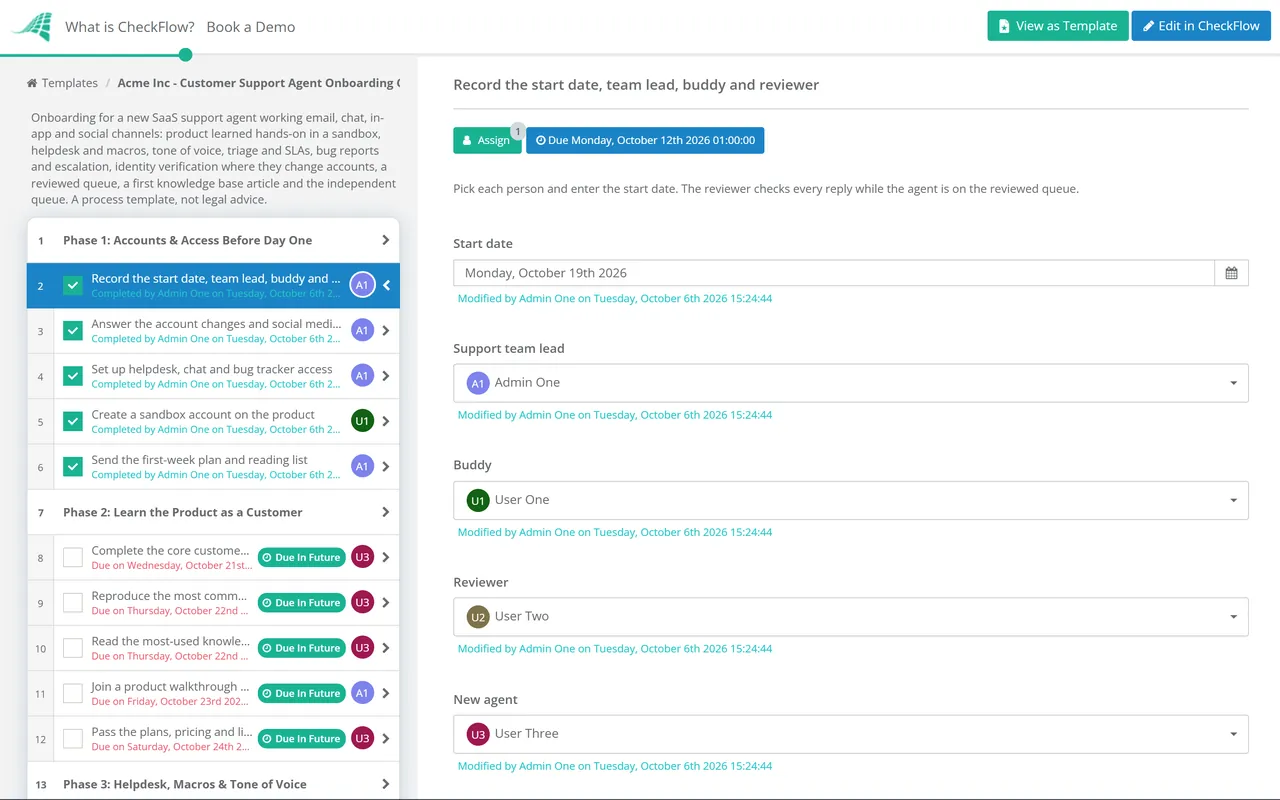
Task: Open the Book a Demo menu item
Action: (251, 27)
